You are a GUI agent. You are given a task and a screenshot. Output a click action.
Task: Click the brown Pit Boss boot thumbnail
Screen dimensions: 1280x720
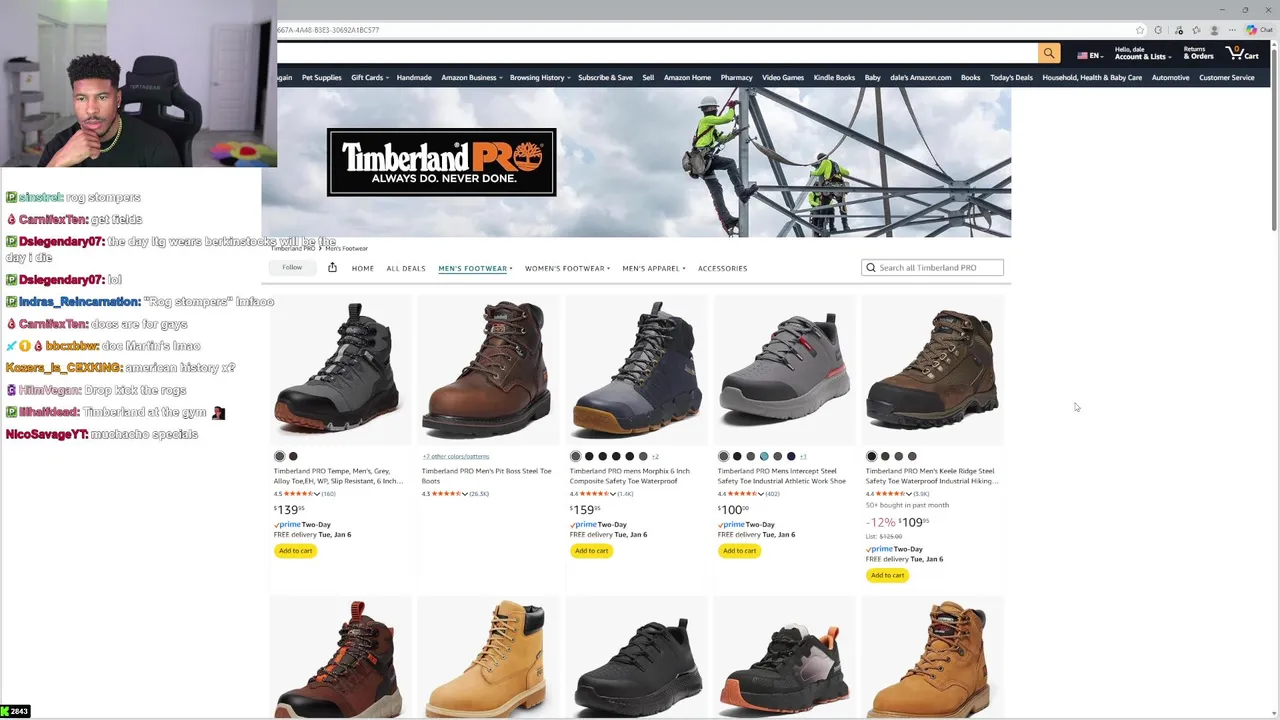coord(487,370)
